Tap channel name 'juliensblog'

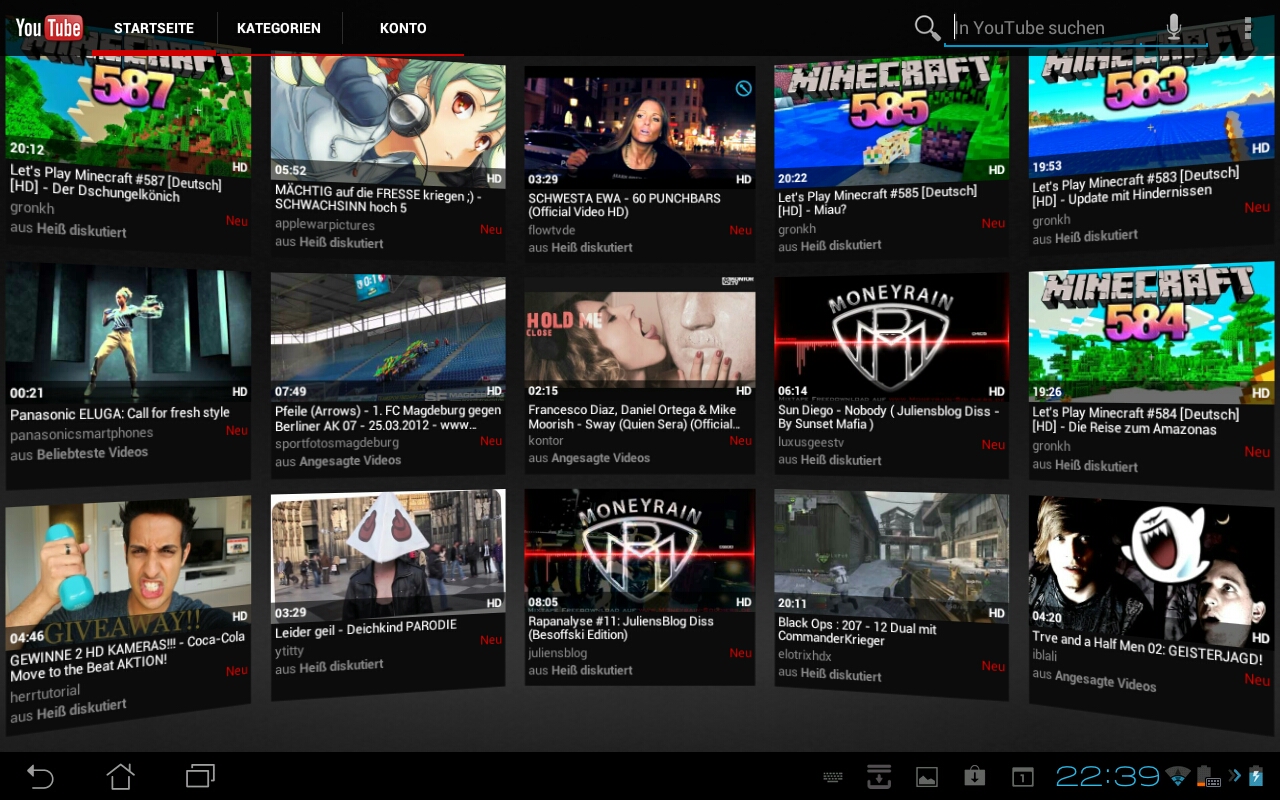557,653
